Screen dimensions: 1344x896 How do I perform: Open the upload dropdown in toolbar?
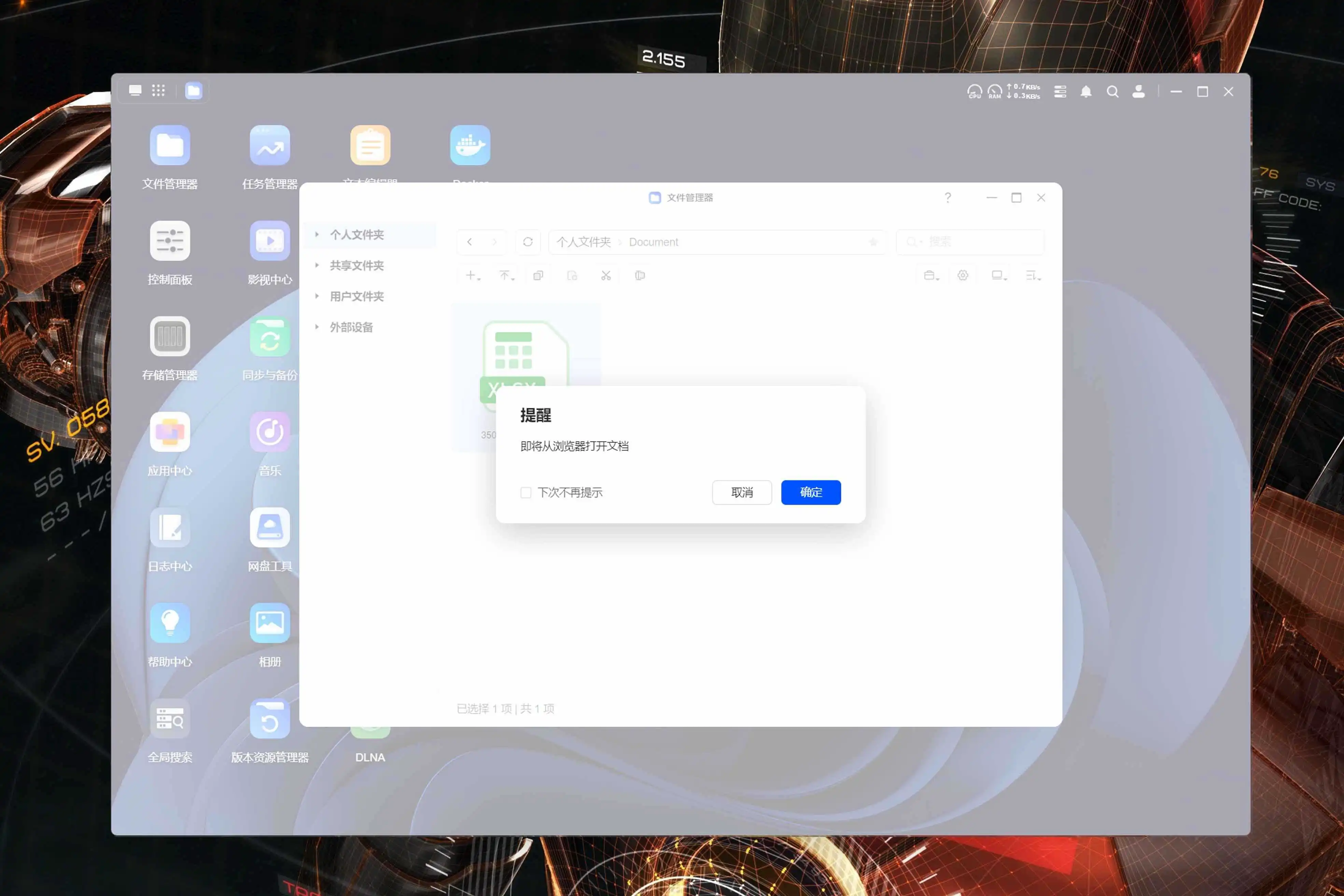click(x=506, y=276)
